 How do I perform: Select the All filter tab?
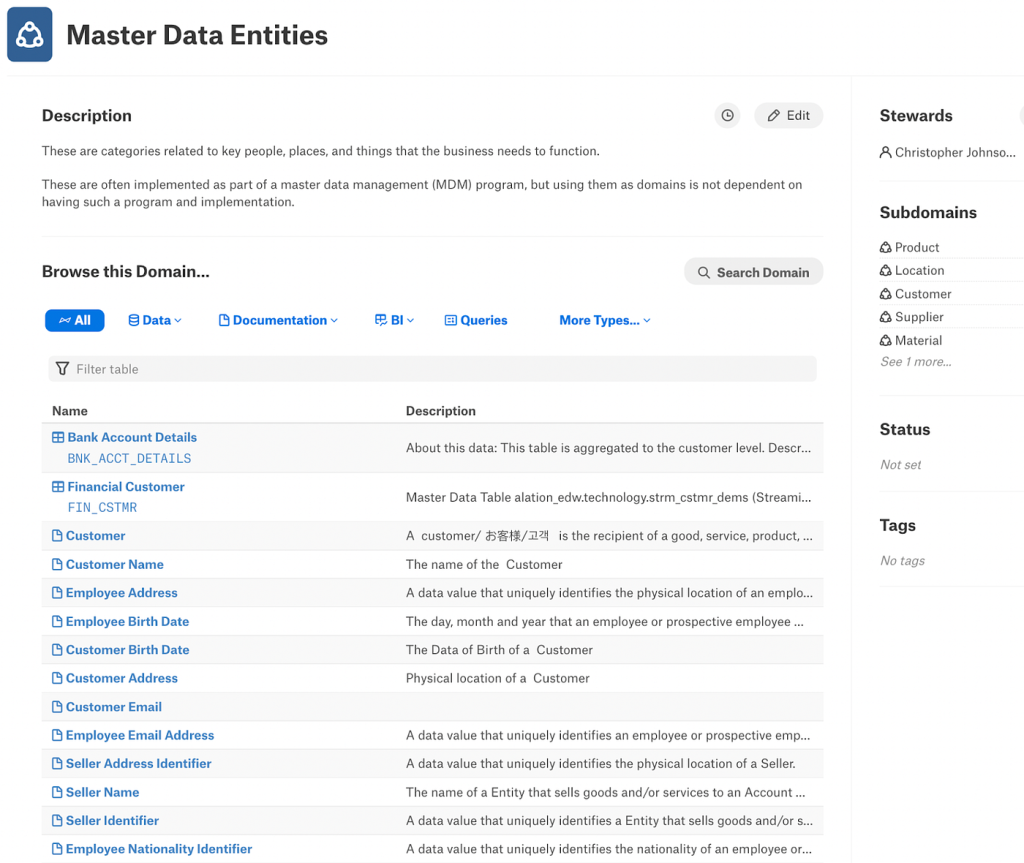pos(74,320)
